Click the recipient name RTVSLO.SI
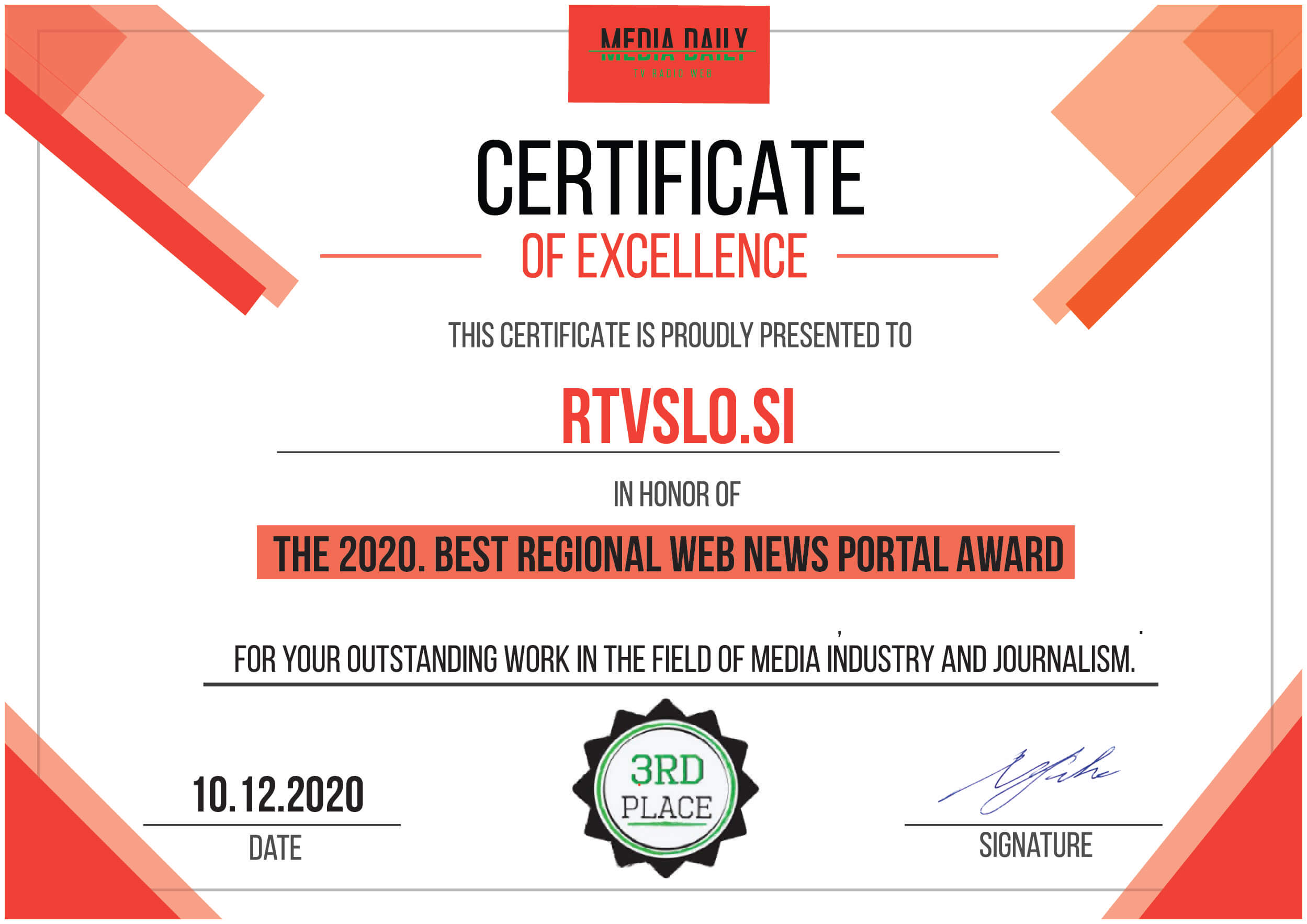 [x=678, y=416]
